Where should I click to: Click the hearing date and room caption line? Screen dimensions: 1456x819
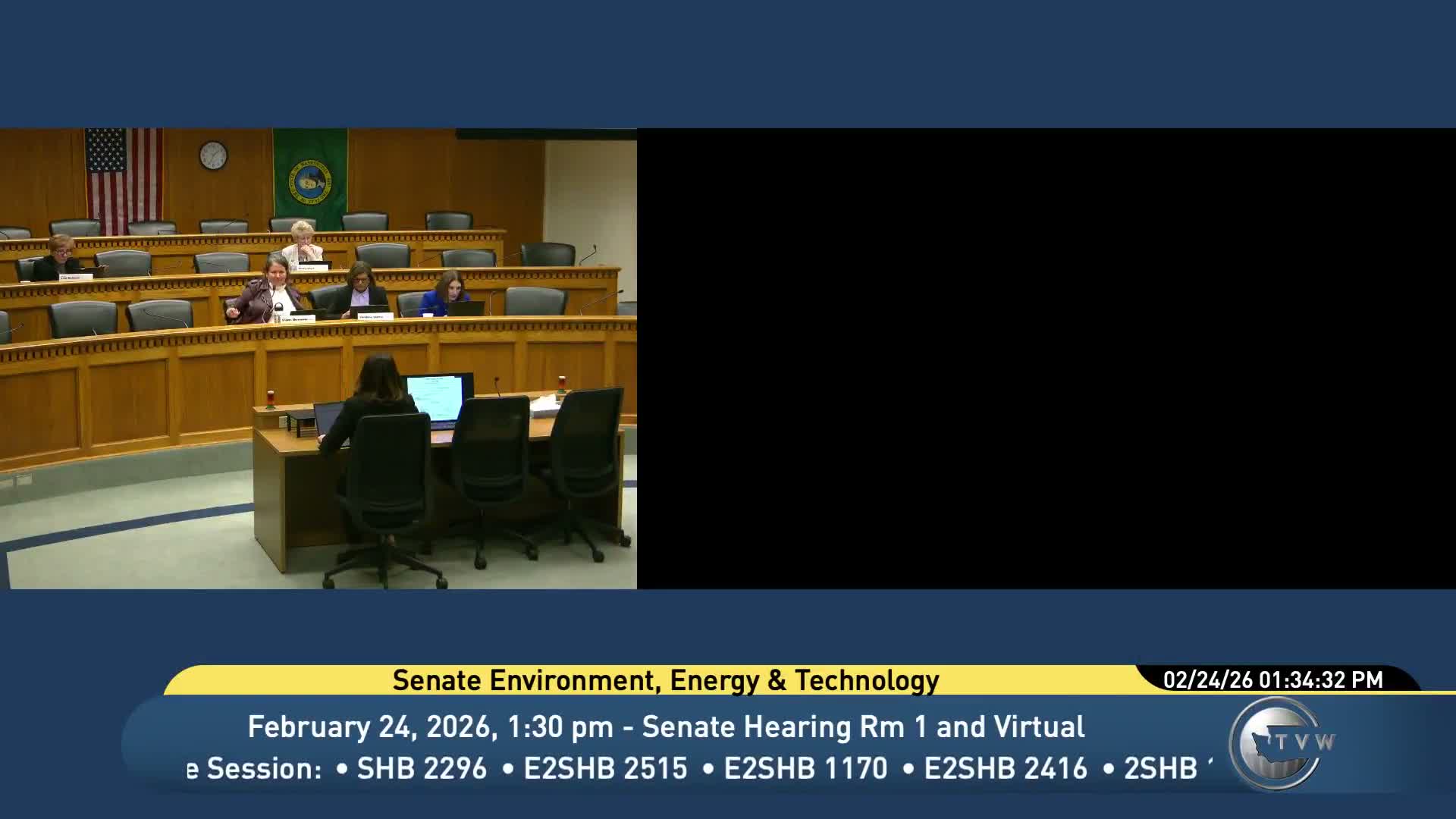tap(665, 726)
